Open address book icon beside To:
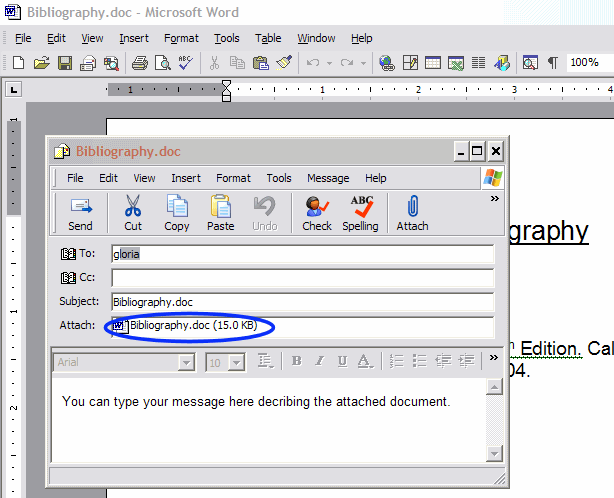This screenshot has width=614, height=498. tap(68, 254)
